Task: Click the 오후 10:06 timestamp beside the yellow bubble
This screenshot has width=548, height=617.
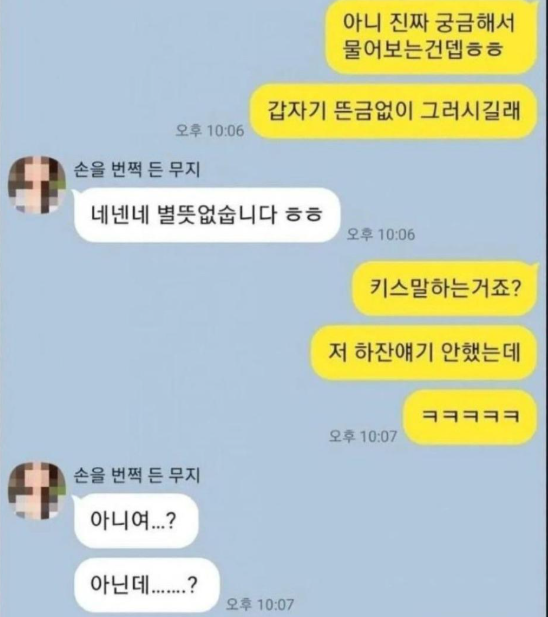Action: tap(210, 130)
